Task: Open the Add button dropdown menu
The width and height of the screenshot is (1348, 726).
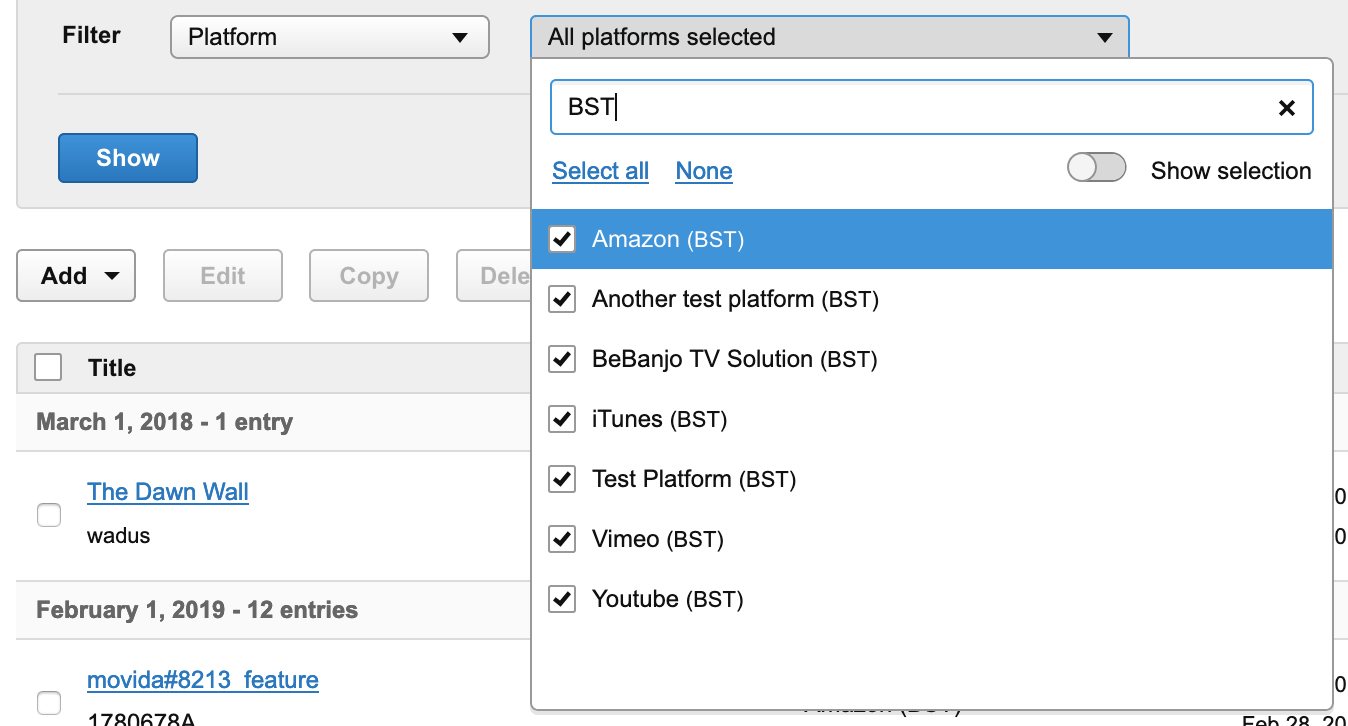Action: click(x=76, y=276)
